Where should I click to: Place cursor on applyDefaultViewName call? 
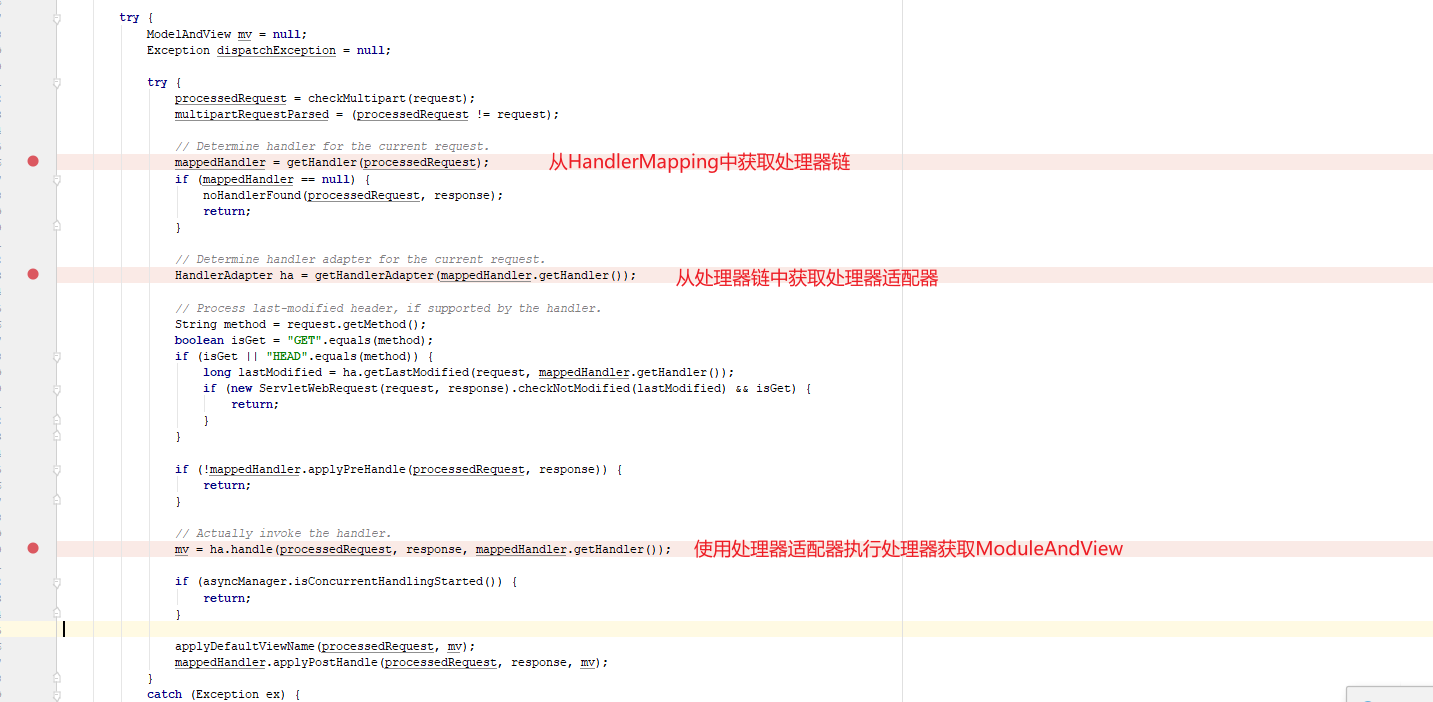click(244, 646)
